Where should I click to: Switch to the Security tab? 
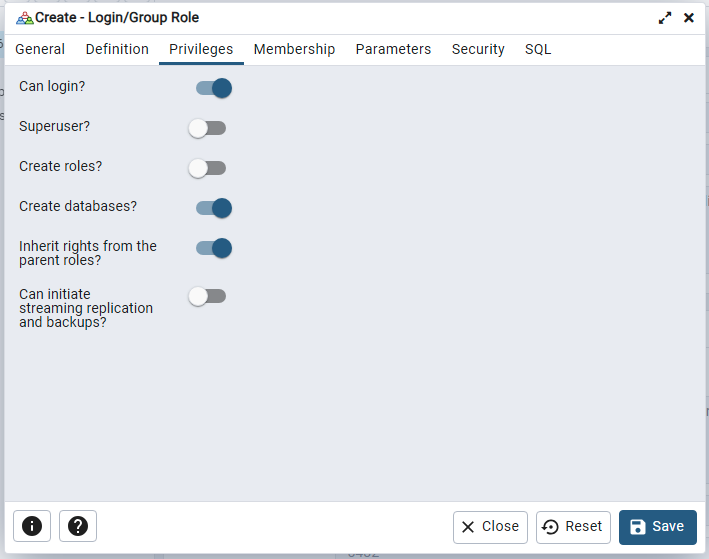478,49
